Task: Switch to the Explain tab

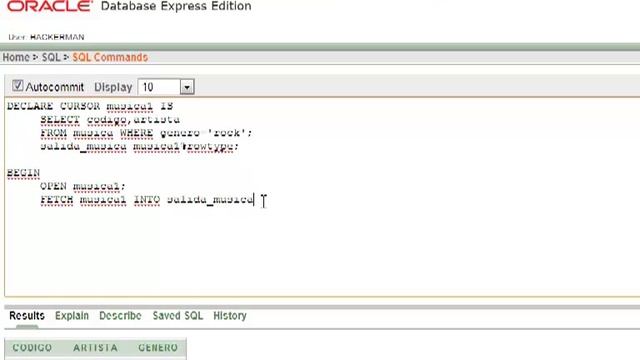Action: click(72, 316)
